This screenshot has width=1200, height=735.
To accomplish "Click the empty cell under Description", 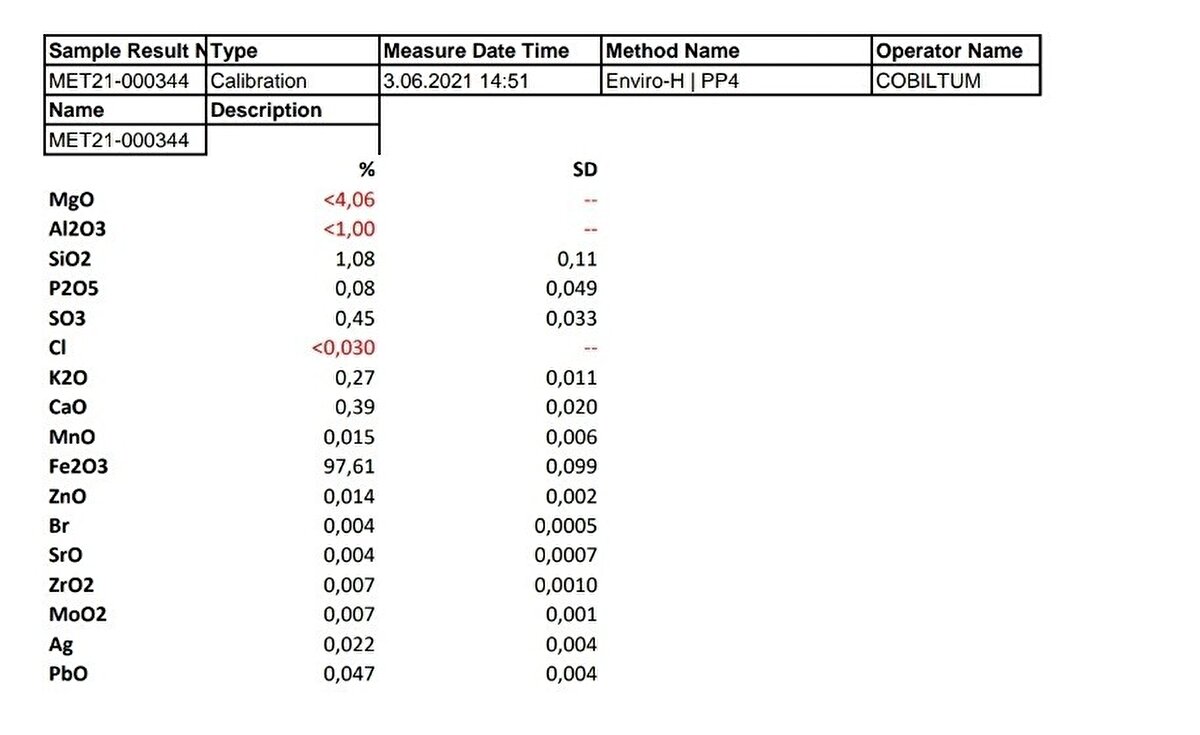I will pos(293,140).
